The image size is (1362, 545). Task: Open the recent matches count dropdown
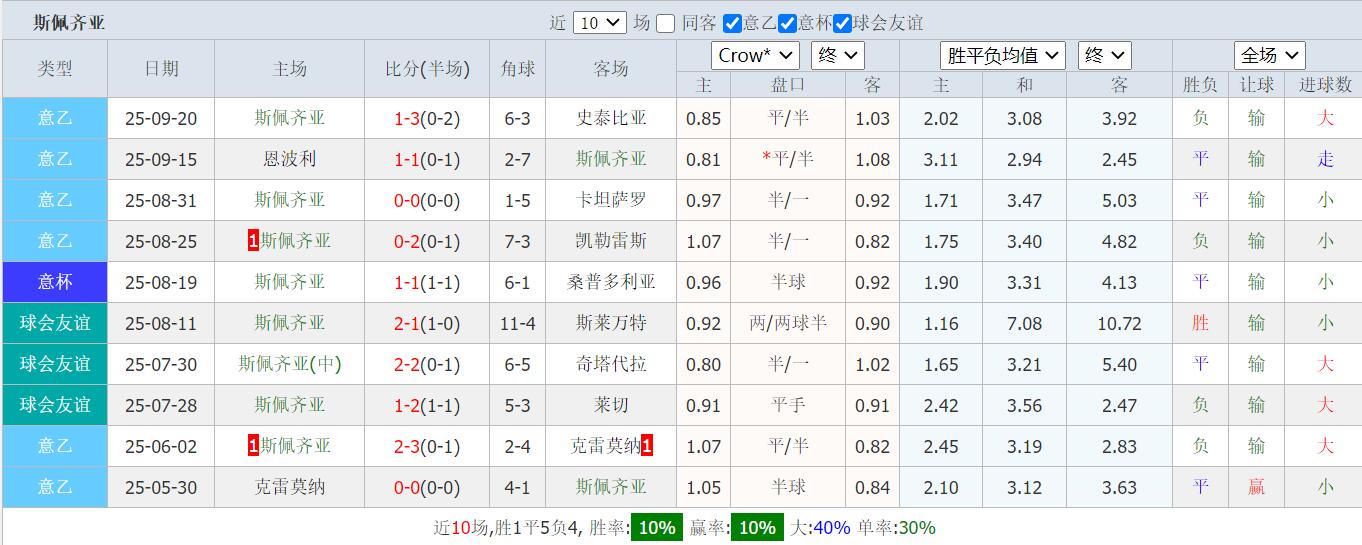point(600,23)
